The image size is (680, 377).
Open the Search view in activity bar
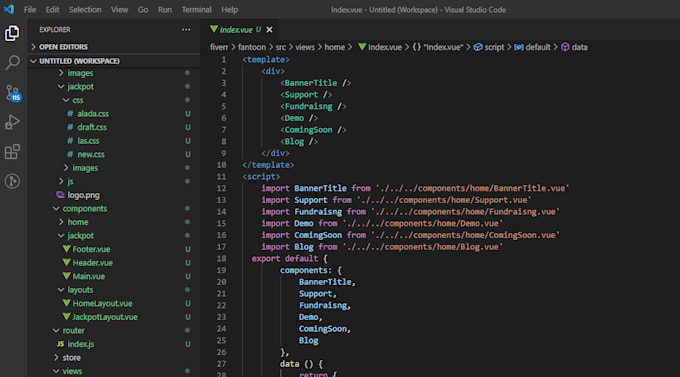[x=12, y=62]
